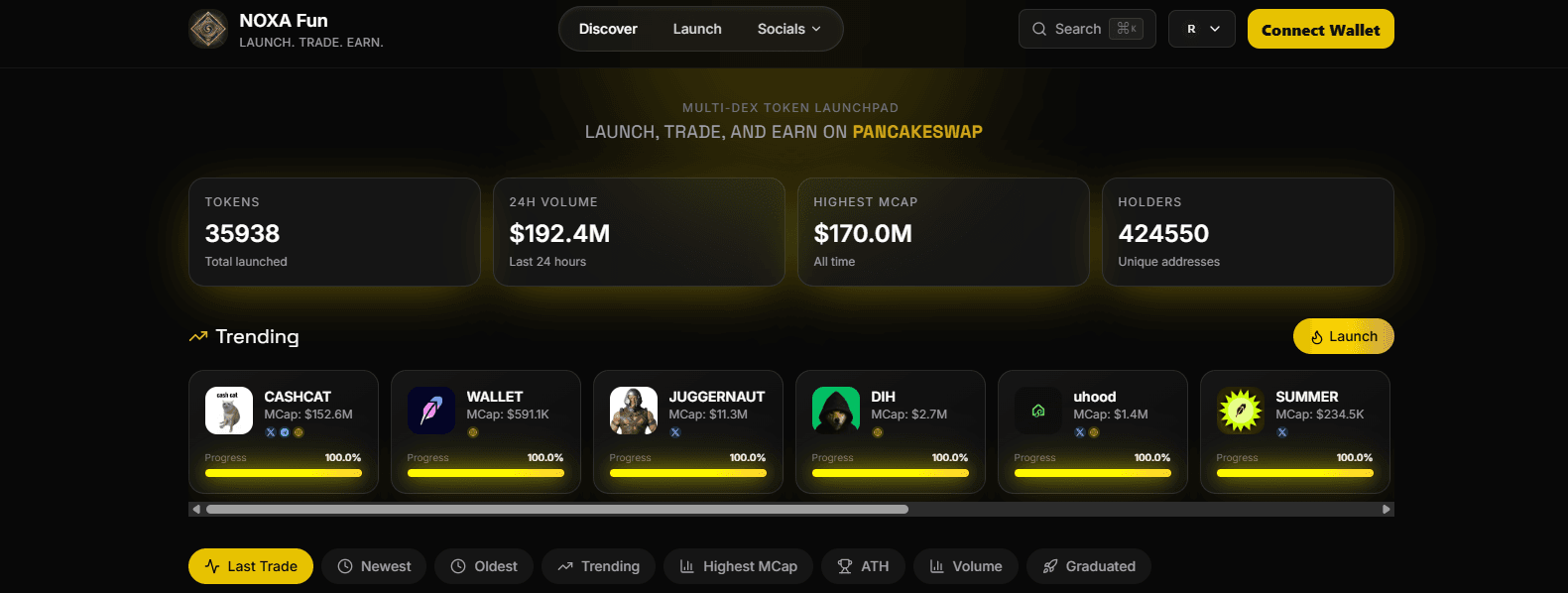Open CASHCAT's Telegram link icon
The height and width of the screenshot is (593, 1568).
tap(285, 432)
